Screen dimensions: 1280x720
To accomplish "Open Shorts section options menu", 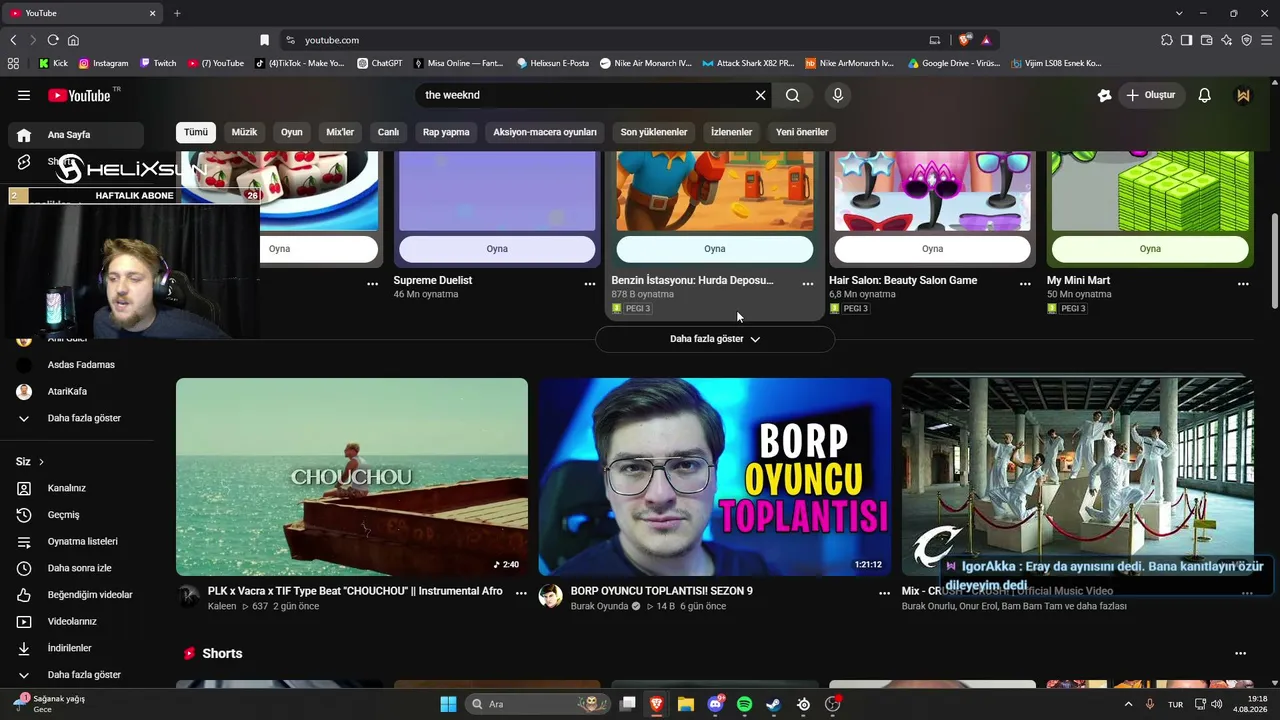I will [x=1241, y=654].
